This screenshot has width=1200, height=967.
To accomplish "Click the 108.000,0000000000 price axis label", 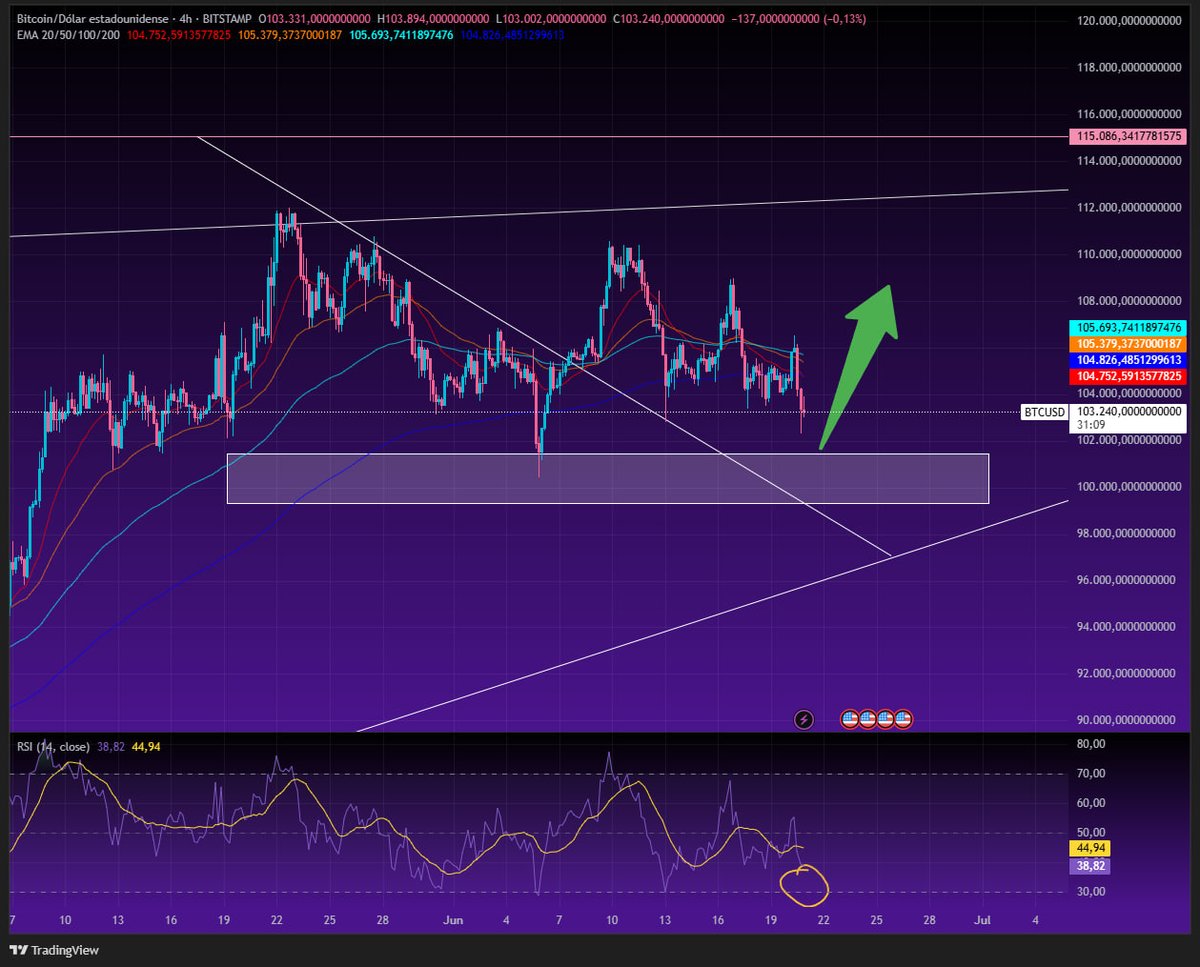I will click(1128, 301).
